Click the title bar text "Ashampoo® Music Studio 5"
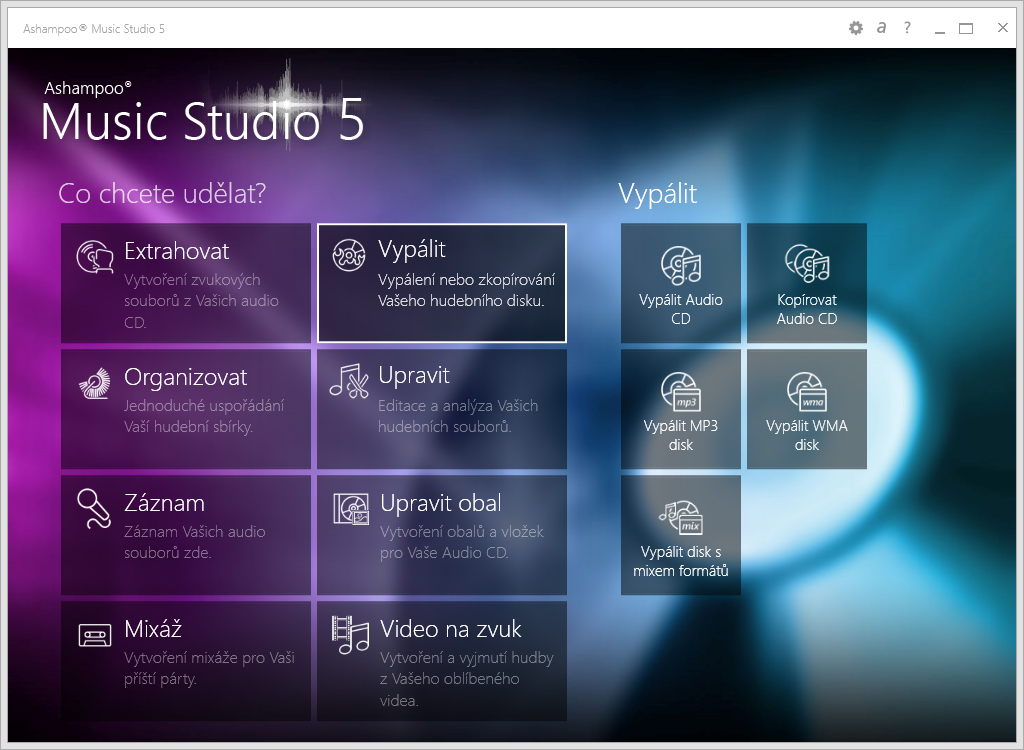1024x750 pixels. [93, 29]
